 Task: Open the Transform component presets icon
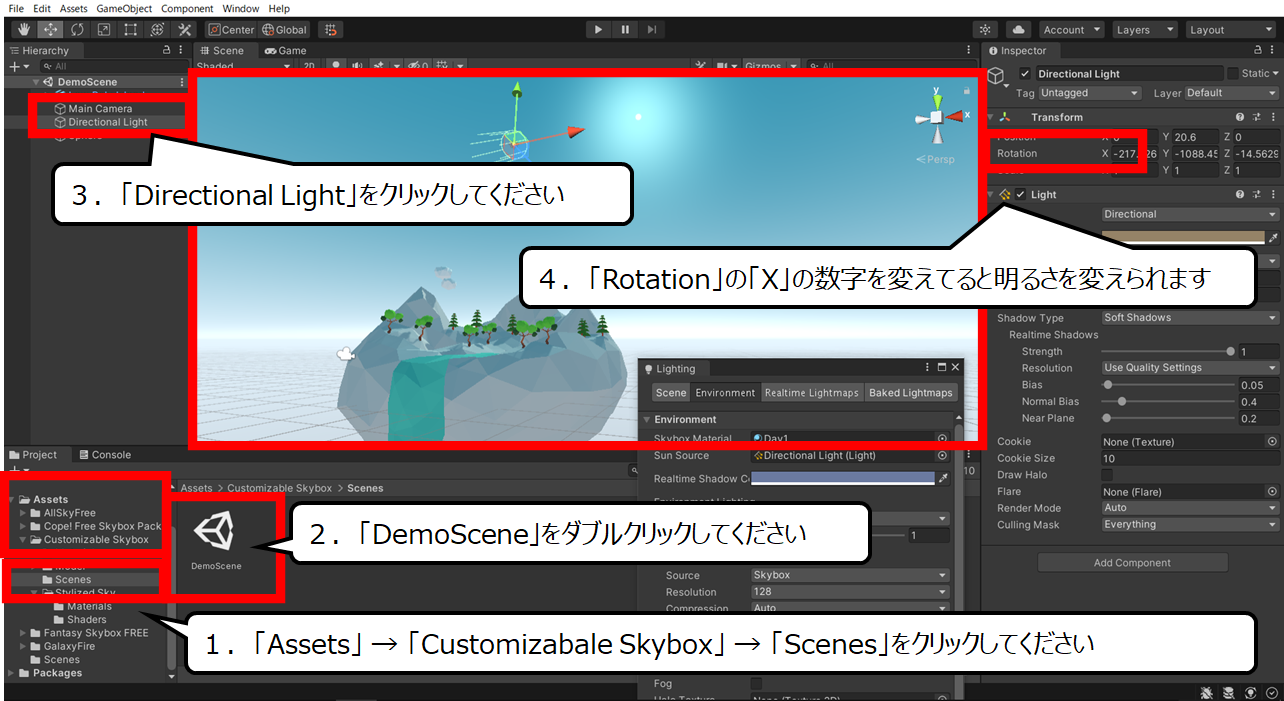pyautogui.click(x=1256, y=117)
